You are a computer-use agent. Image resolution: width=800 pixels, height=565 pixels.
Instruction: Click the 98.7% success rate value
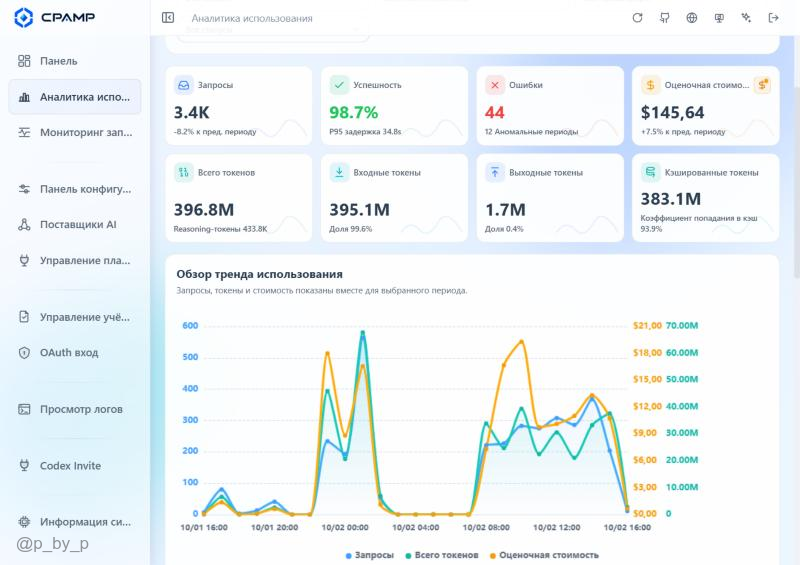[354, 112]
